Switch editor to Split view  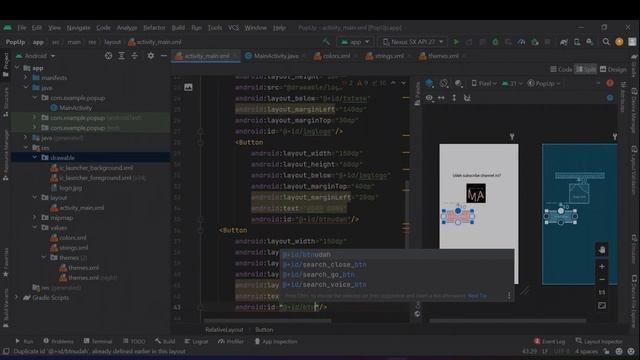586,69
